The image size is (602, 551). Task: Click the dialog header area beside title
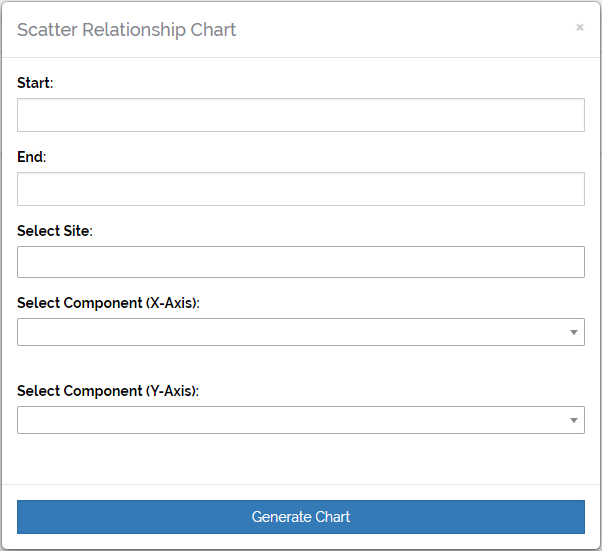(x=400, y=29)
